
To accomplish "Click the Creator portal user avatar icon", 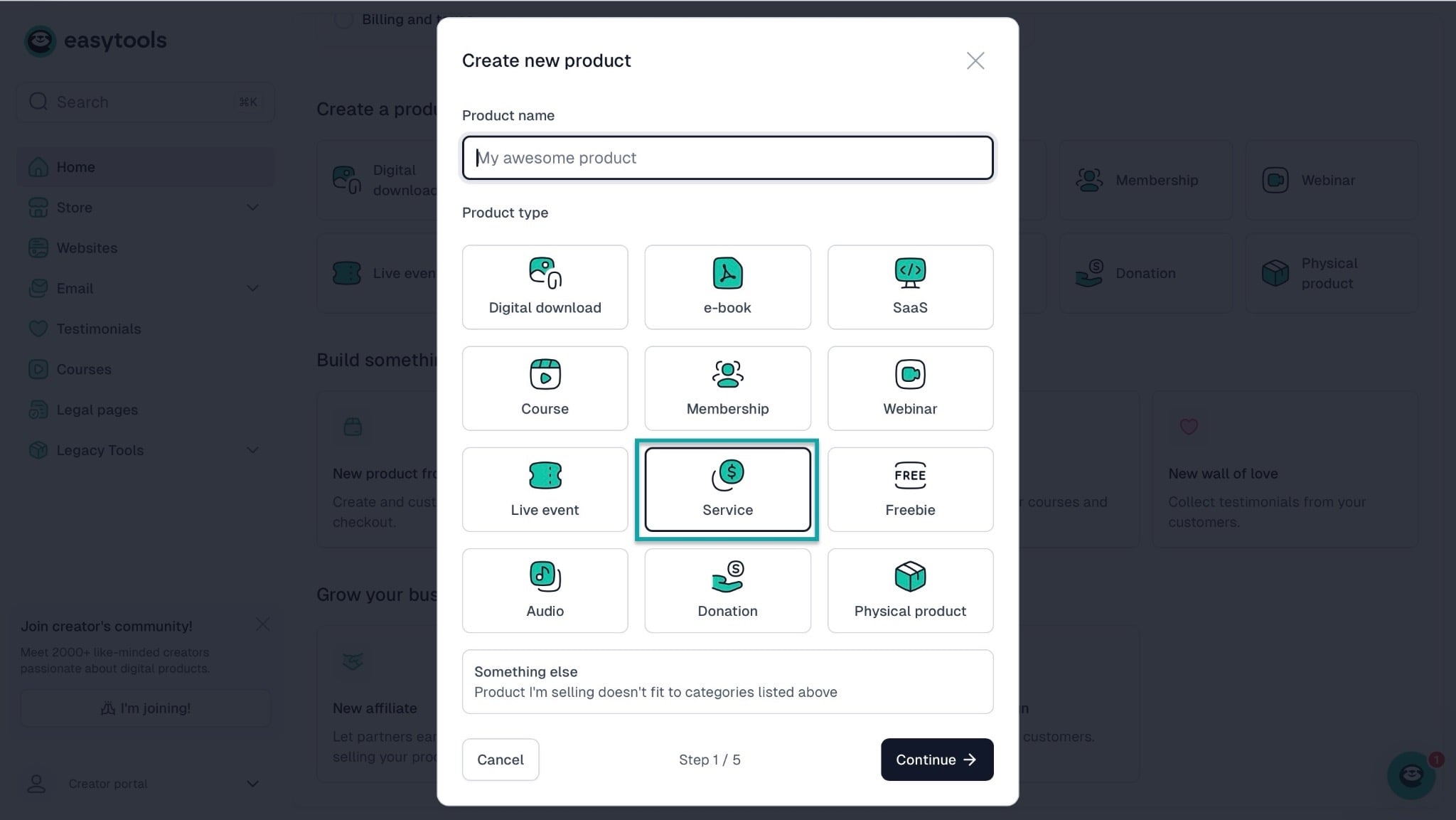I will [36, 784].
